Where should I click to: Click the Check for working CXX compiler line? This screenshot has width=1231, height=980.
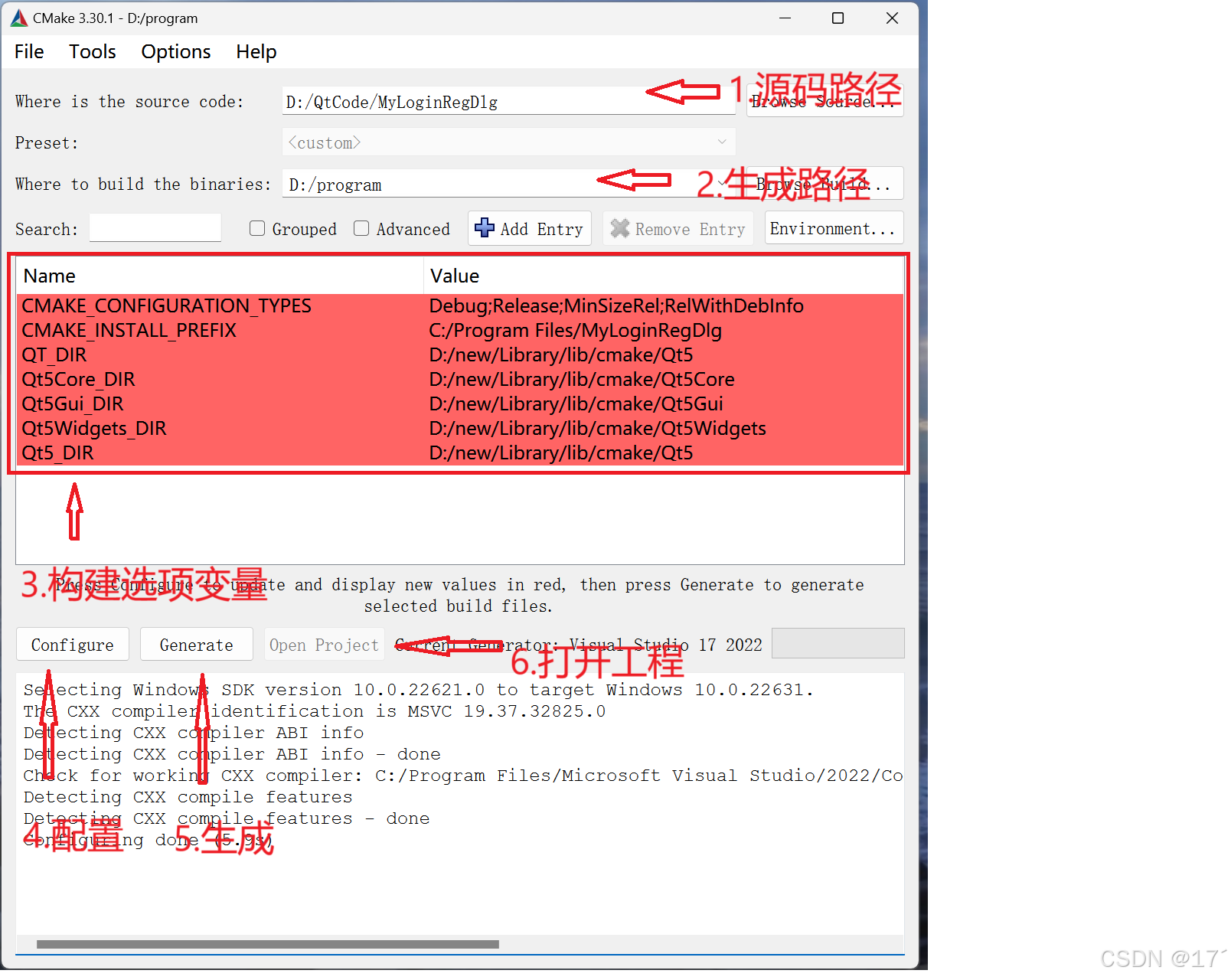click(x=463, y=775)
